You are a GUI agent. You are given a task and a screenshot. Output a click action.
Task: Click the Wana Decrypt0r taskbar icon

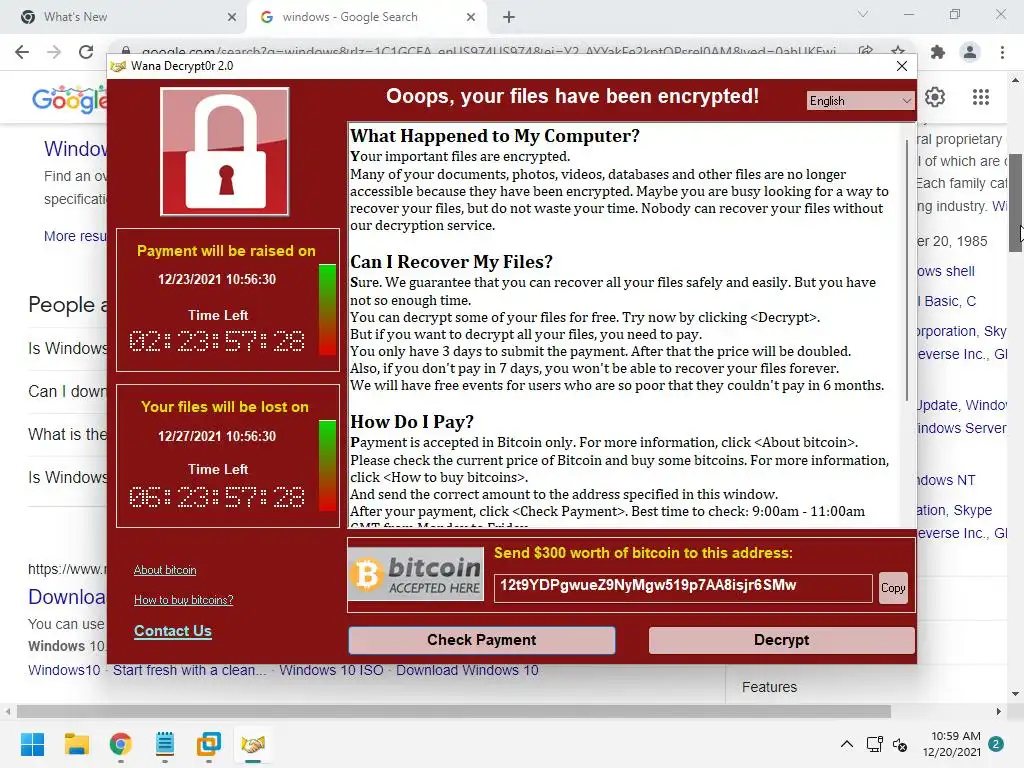pos(253,744)
